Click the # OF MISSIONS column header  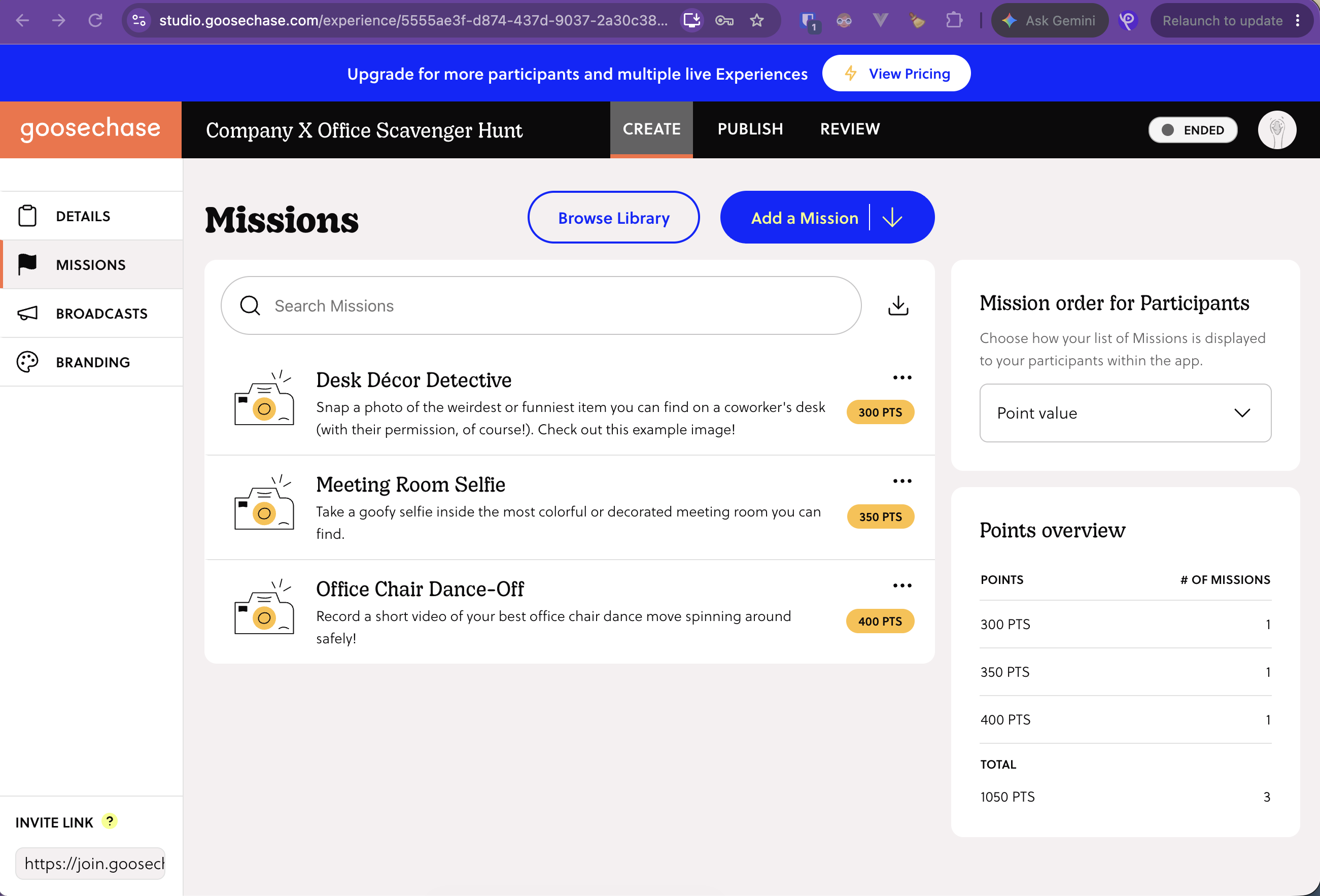click(x=1225, y=579)
